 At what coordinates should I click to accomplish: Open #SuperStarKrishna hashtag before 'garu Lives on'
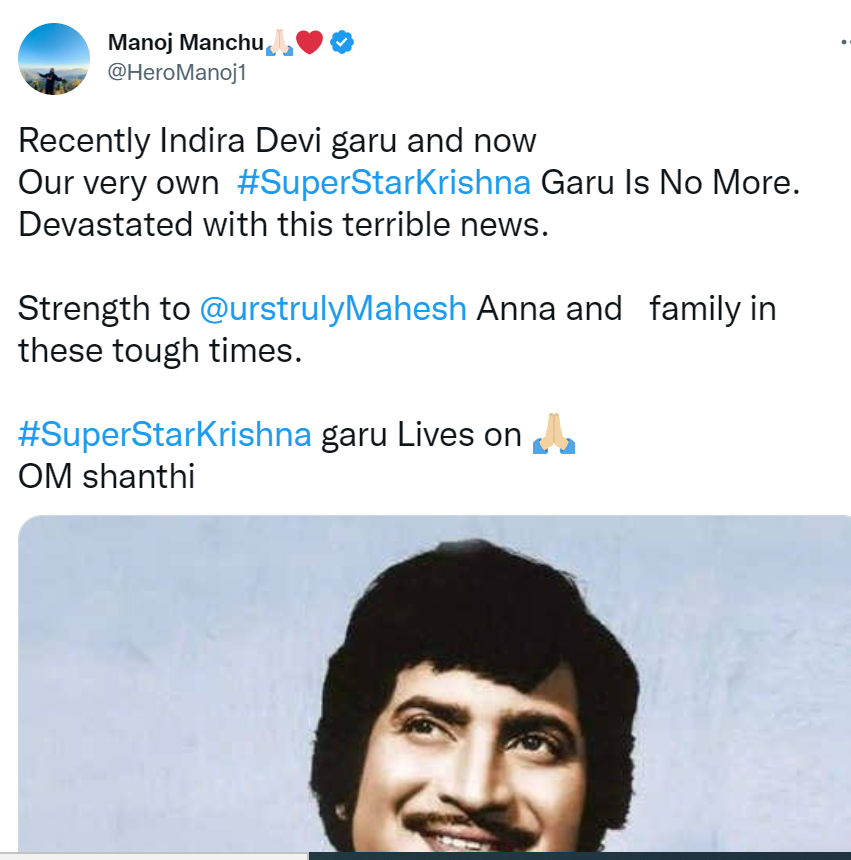tap(165, 435)
